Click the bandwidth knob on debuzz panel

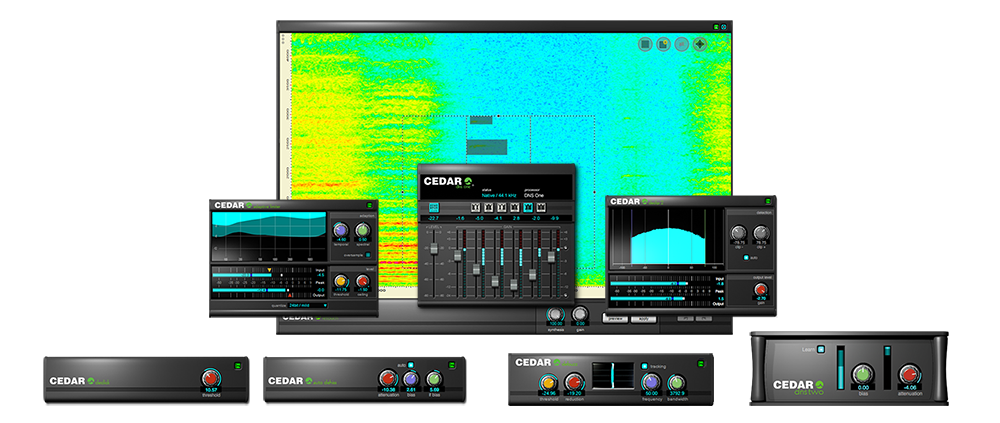[x=676, y=383]
